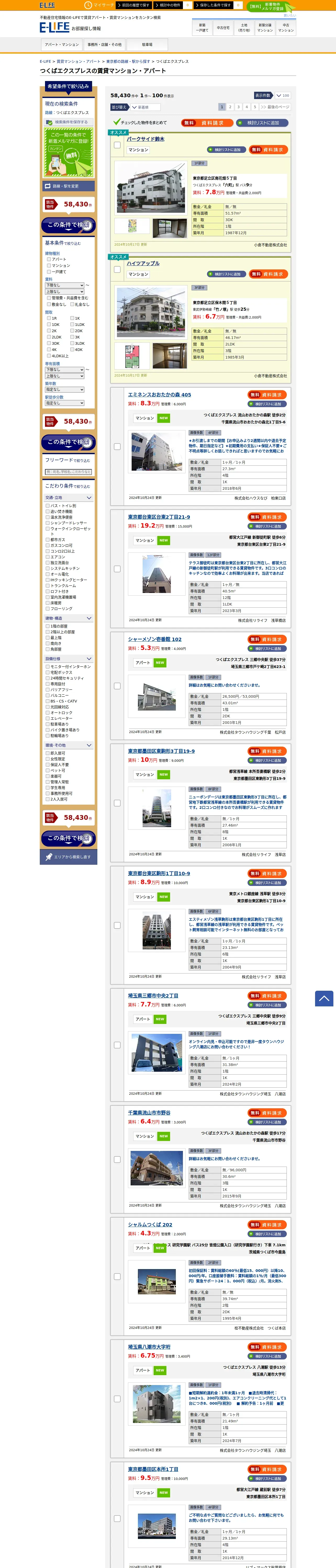The image size is (336, 1568).
Task: Open the 賃料 下限なし dropdown
Action: [65, 285]
